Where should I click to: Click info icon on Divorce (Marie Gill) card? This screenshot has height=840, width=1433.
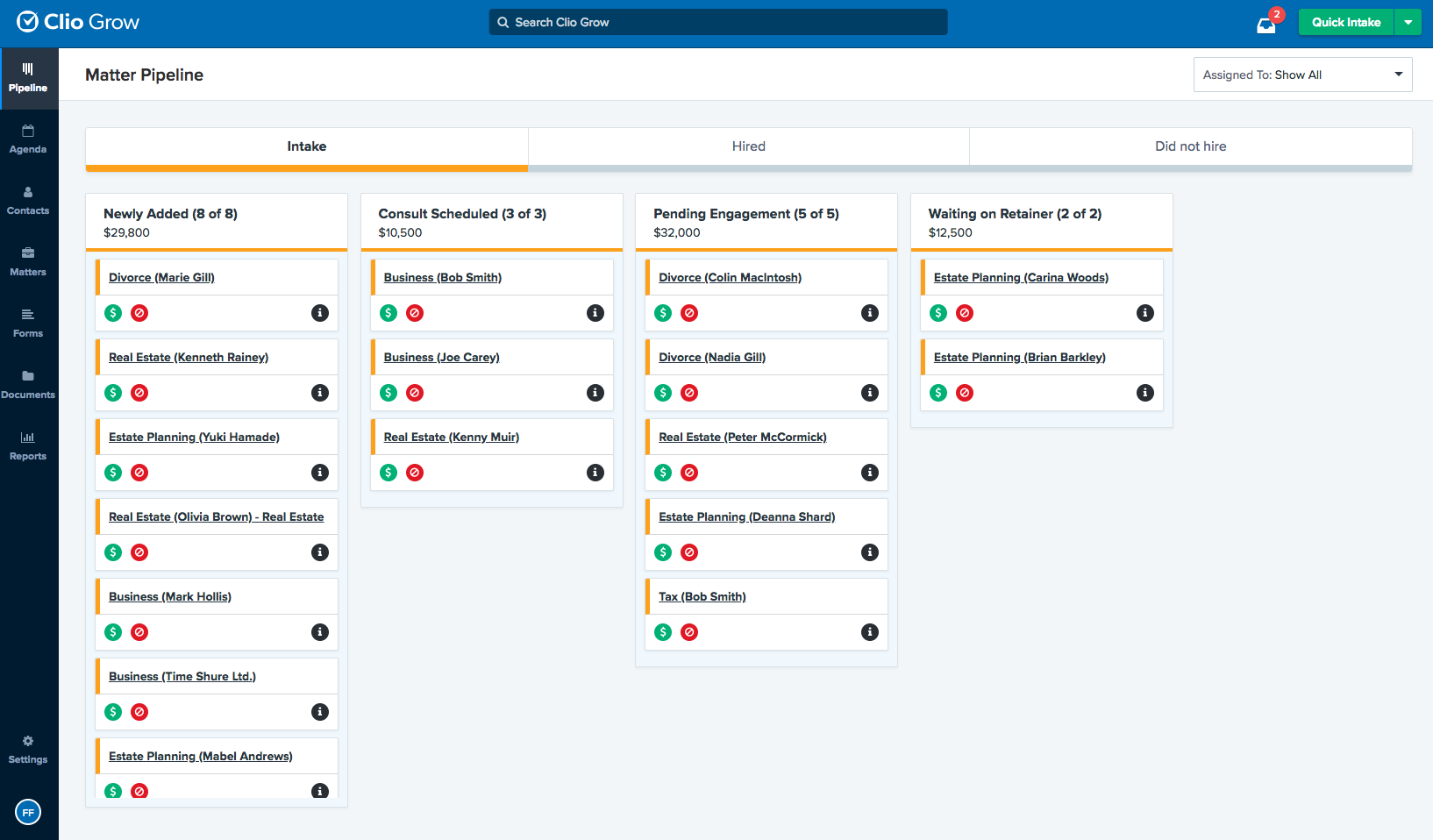point(320,313)
